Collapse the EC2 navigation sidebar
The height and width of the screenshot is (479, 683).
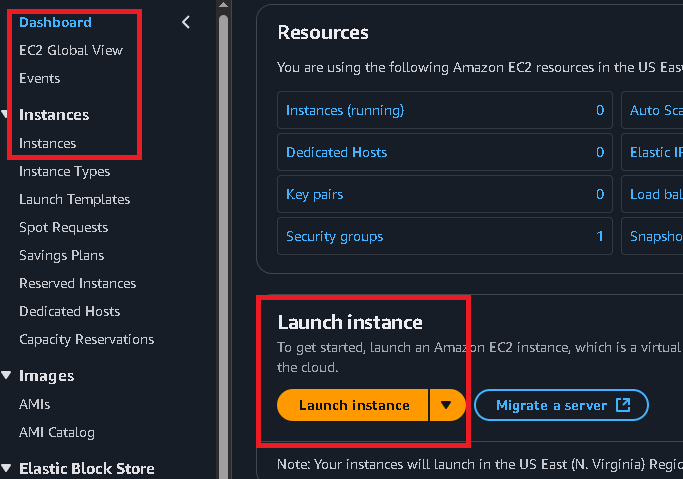click(186, 22)
